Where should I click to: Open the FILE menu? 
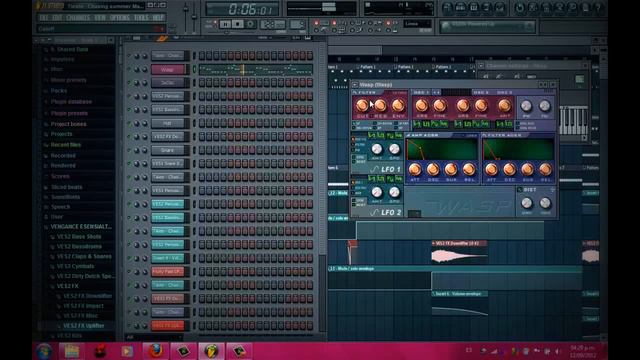click(x=44, y=18)
